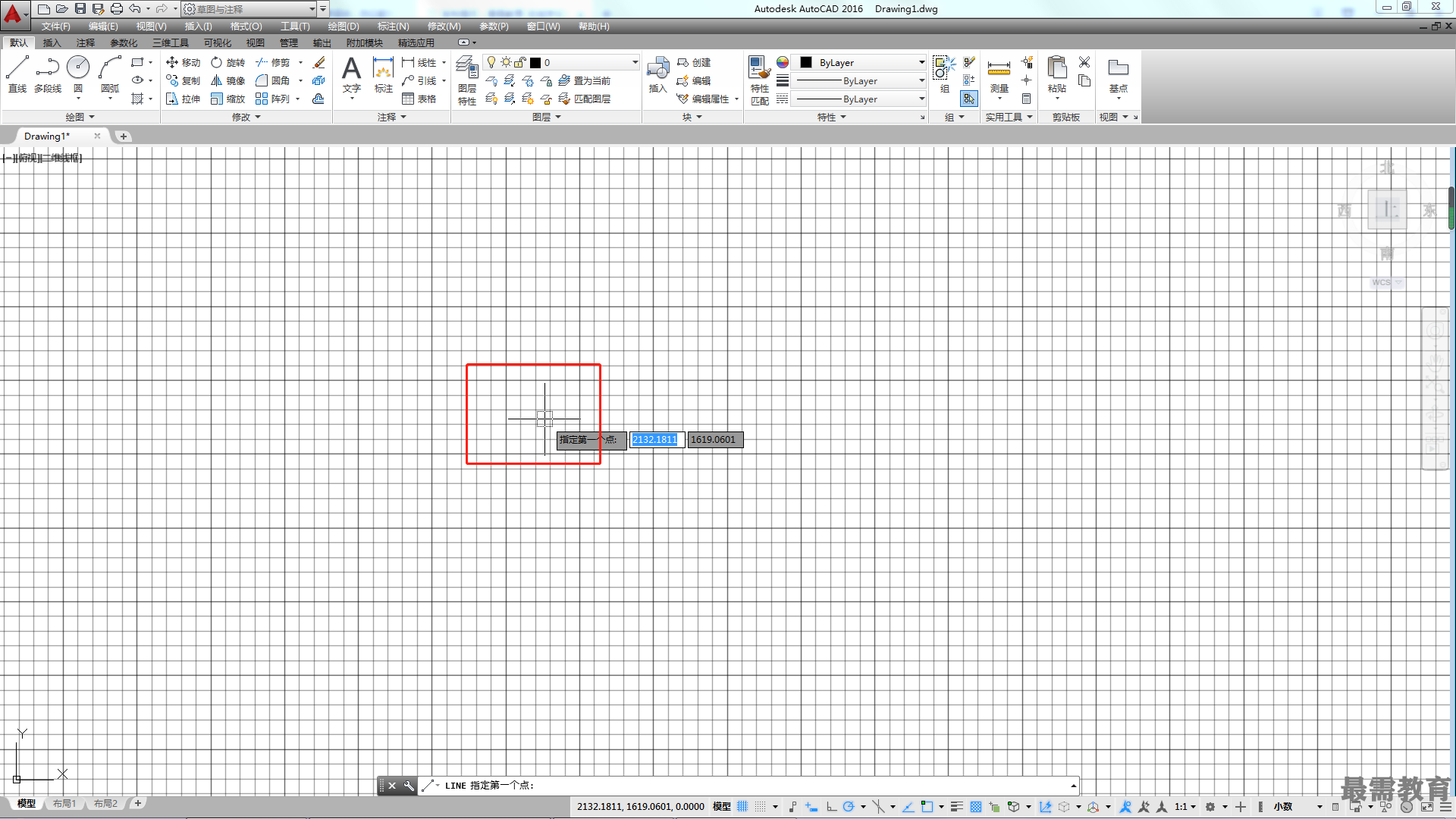Open the 标注 dimension tool

point(383,74)
